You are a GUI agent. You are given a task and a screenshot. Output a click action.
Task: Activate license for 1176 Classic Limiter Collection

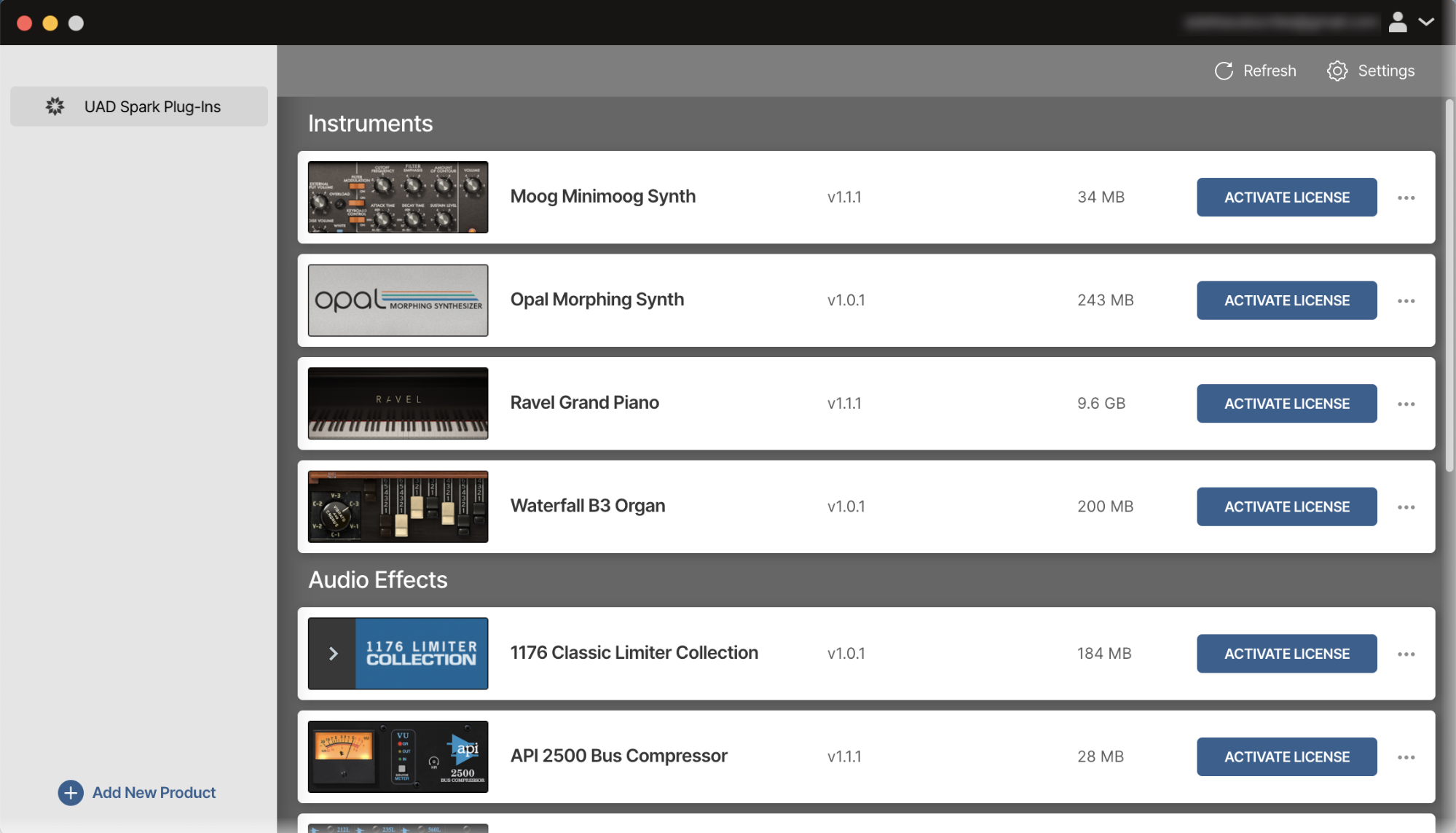tap(1286, 654)
